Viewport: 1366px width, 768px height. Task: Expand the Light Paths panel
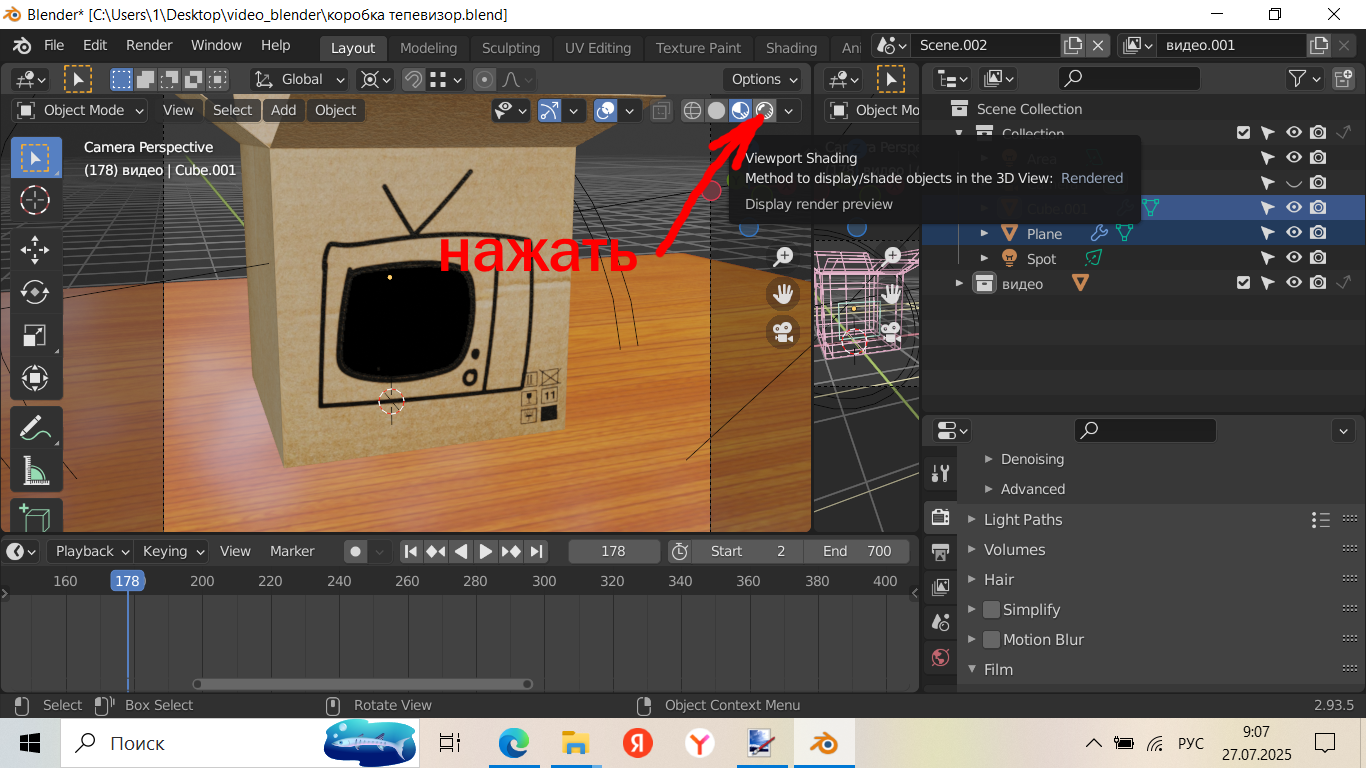pos(1022,520)
